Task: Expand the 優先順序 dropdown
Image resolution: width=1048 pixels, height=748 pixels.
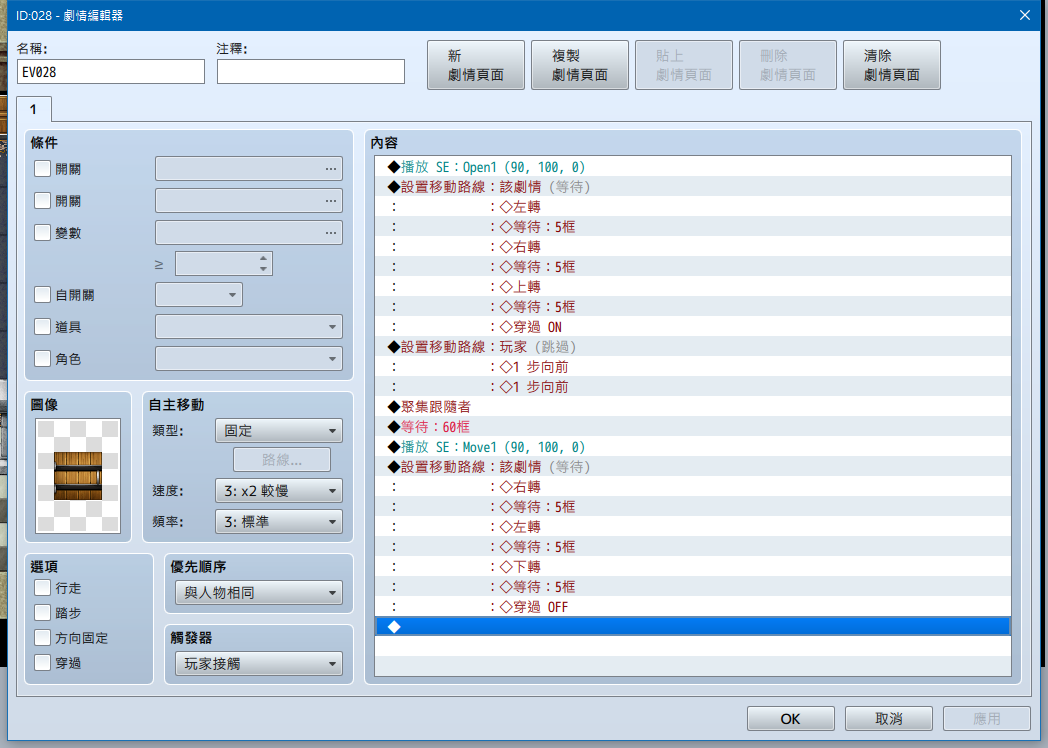Action: pyautogui.click(x=259, y=593)
